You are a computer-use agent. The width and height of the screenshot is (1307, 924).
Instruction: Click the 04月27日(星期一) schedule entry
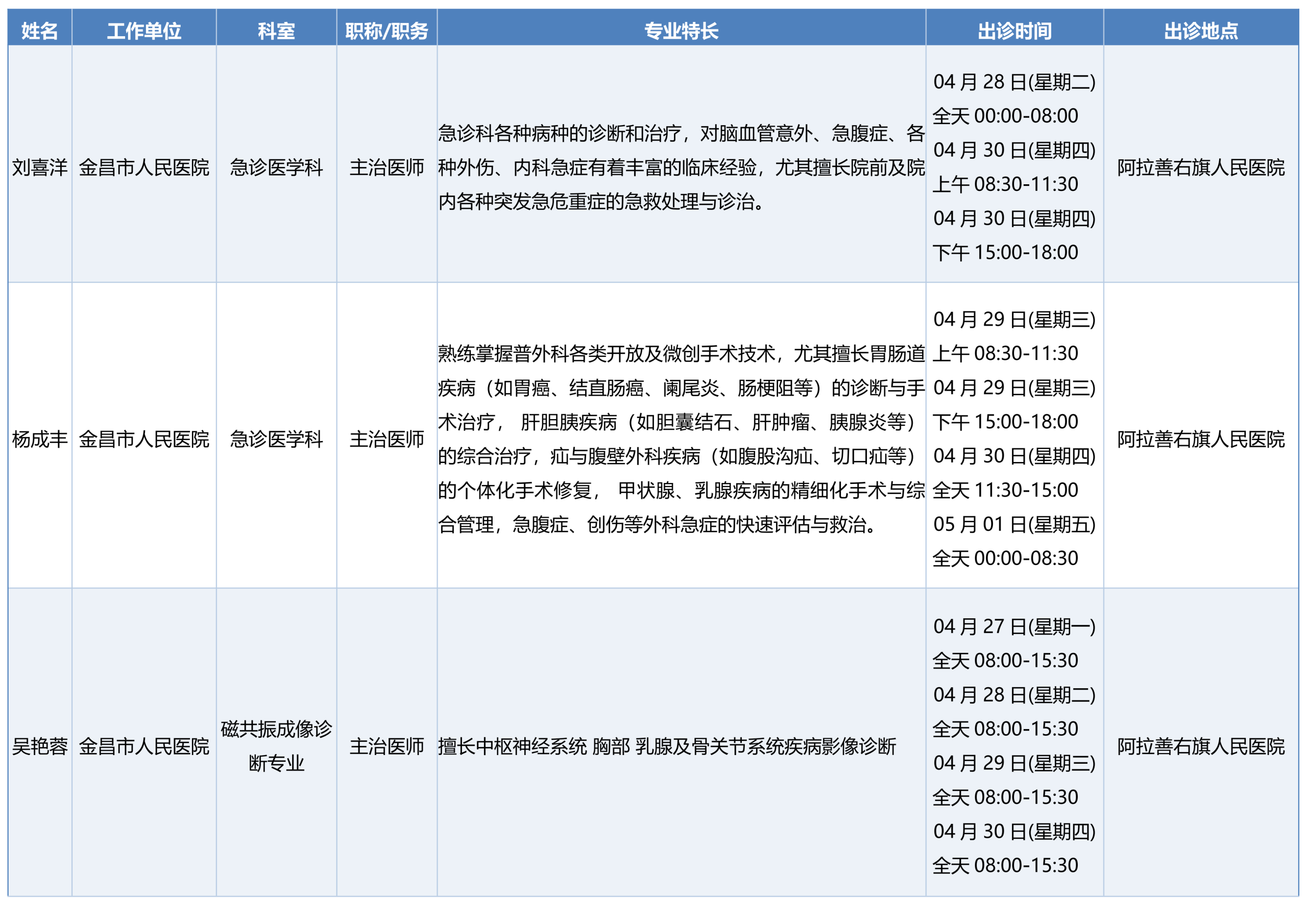tap(1014, 626)
